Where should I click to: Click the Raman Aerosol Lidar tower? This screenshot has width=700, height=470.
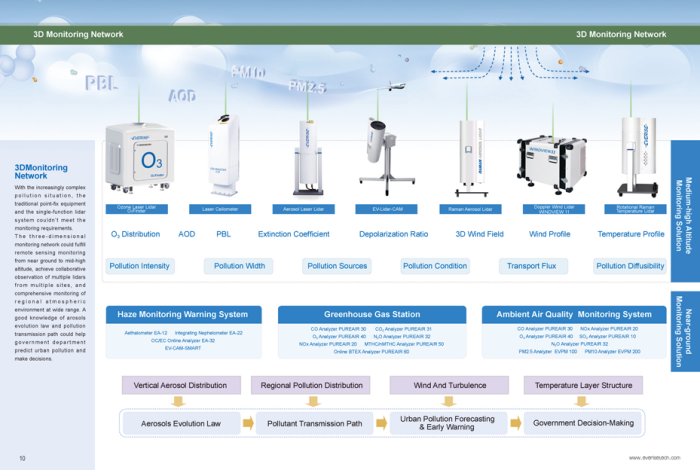(x=467, y=160)
